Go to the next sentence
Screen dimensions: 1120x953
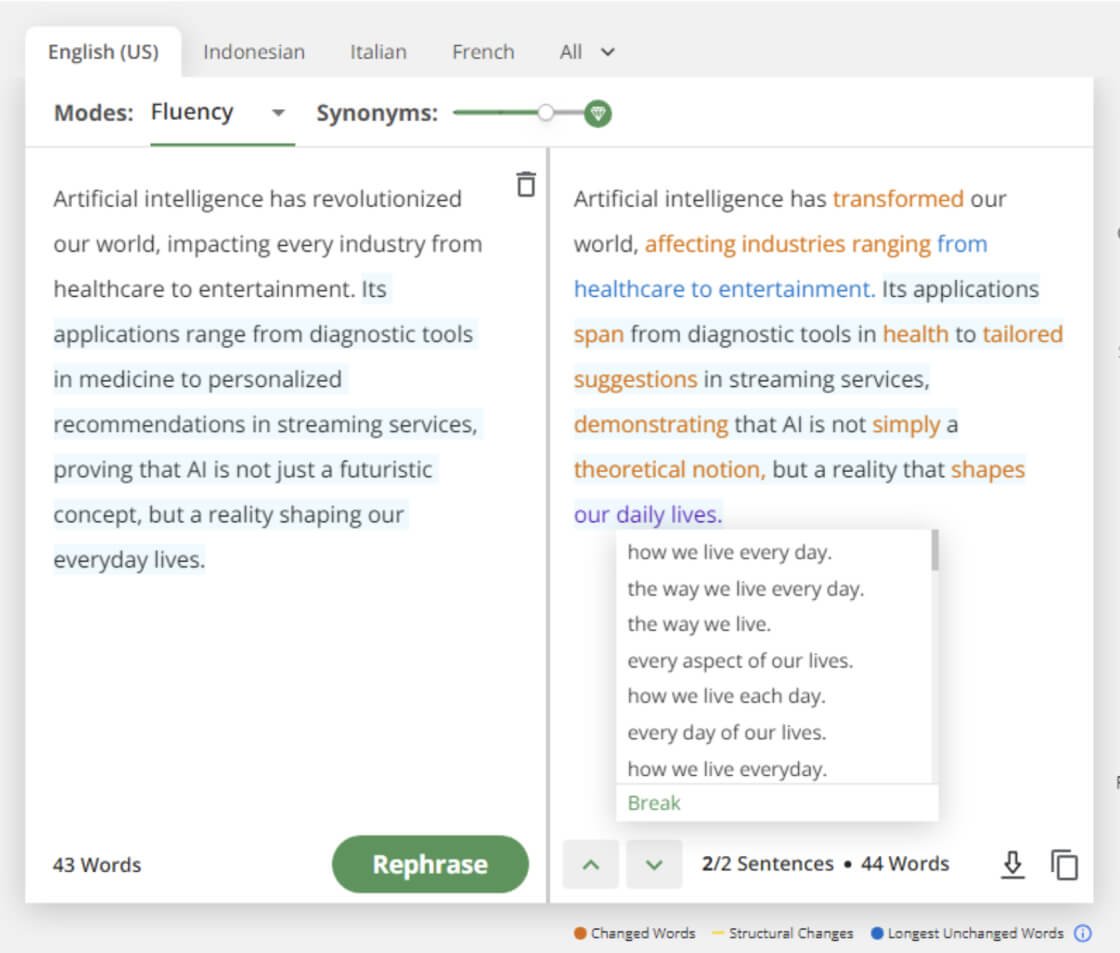(653, 863)
